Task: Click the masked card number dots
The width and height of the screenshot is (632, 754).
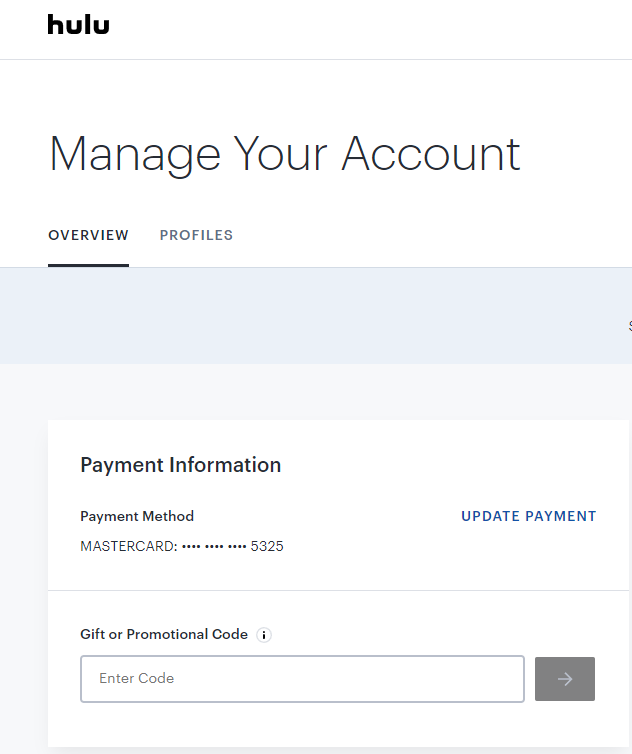Action: [x=214, y=547]
